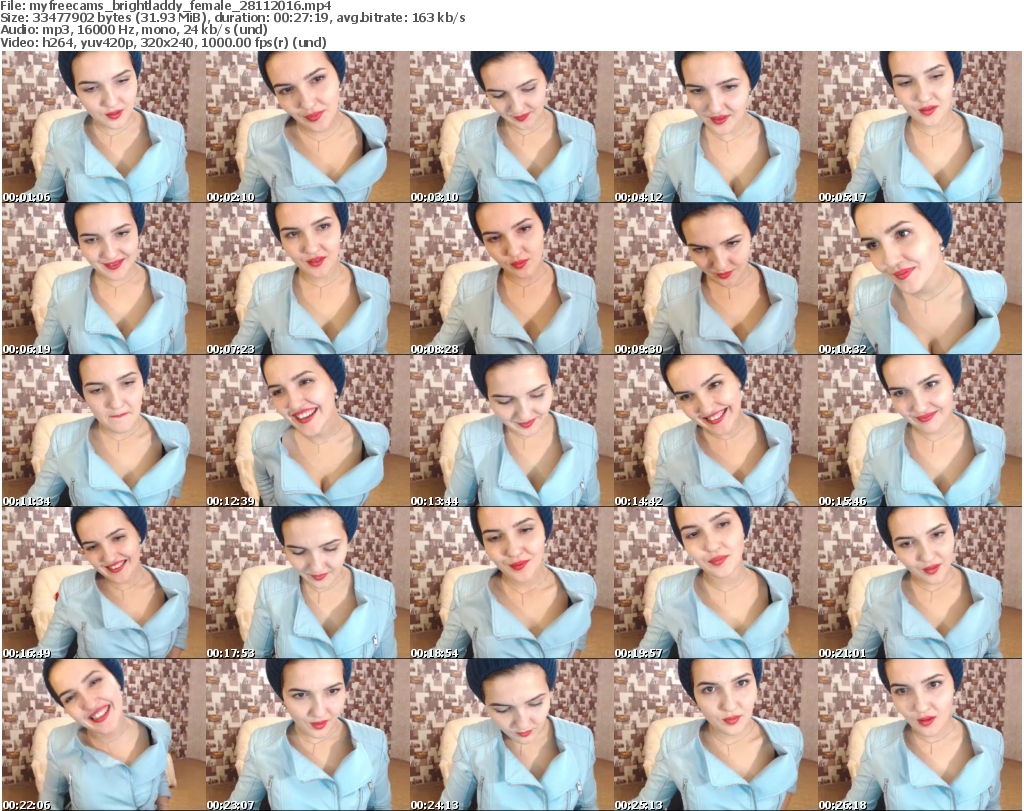Open the frame at 00:16:49

coord(102,583)
